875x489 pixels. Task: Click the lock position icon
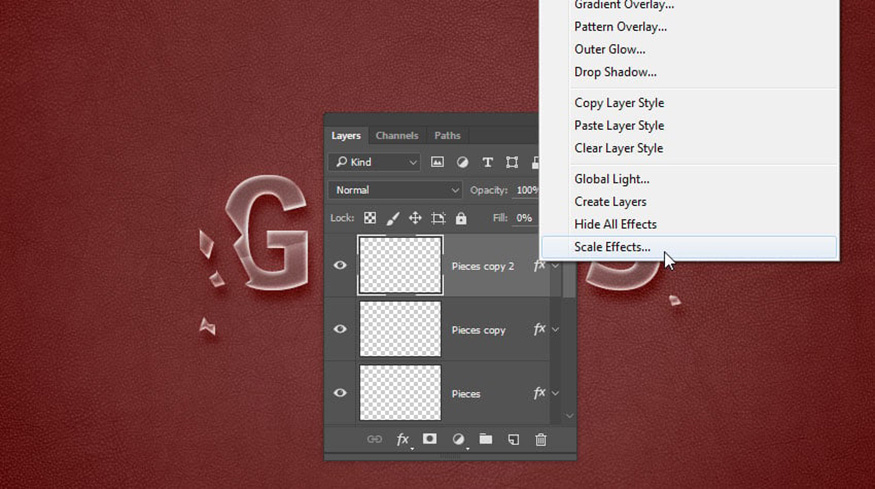pyautogui.click(x=415, y=218)
